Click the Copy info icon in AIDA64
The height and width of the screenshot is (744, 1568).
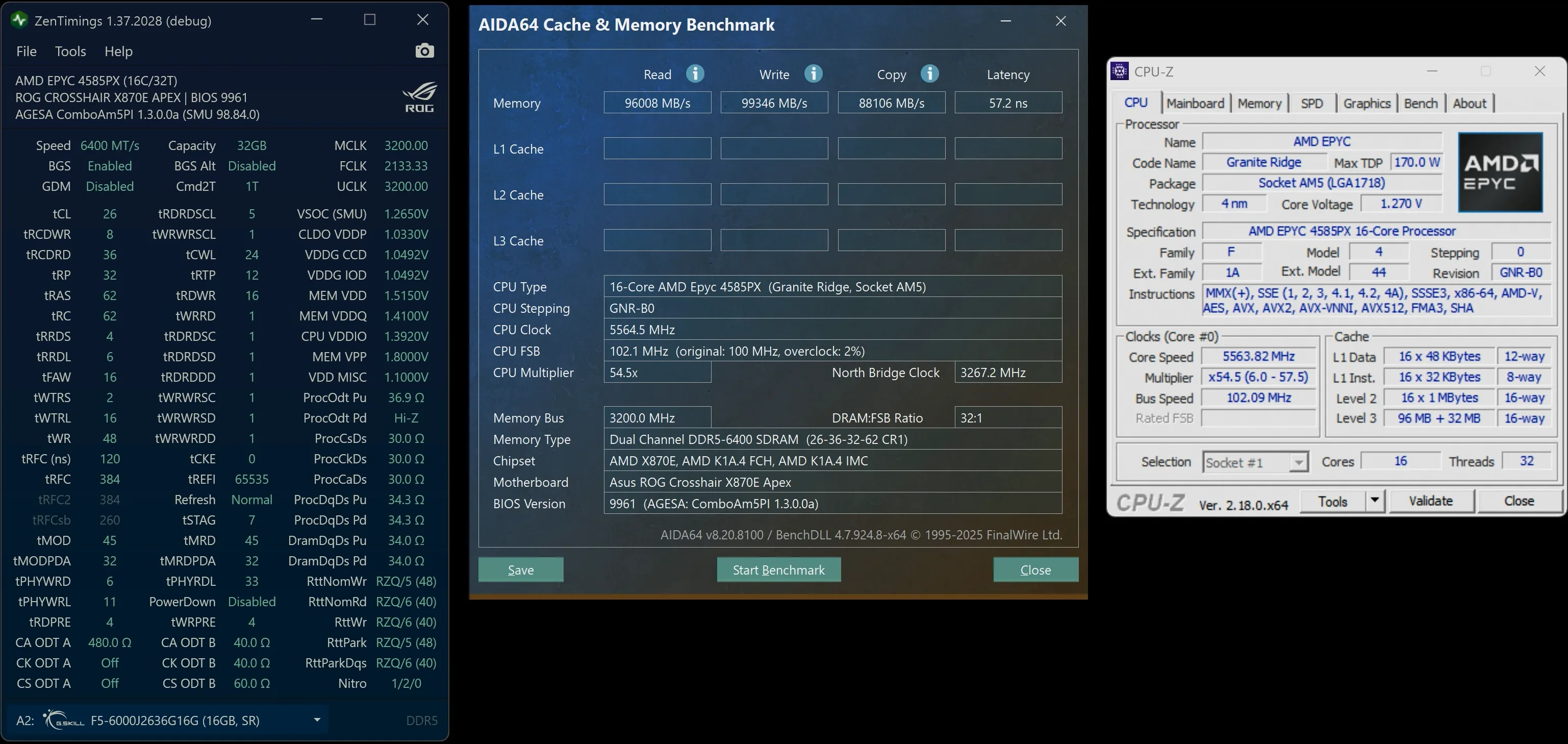point(929,73)
